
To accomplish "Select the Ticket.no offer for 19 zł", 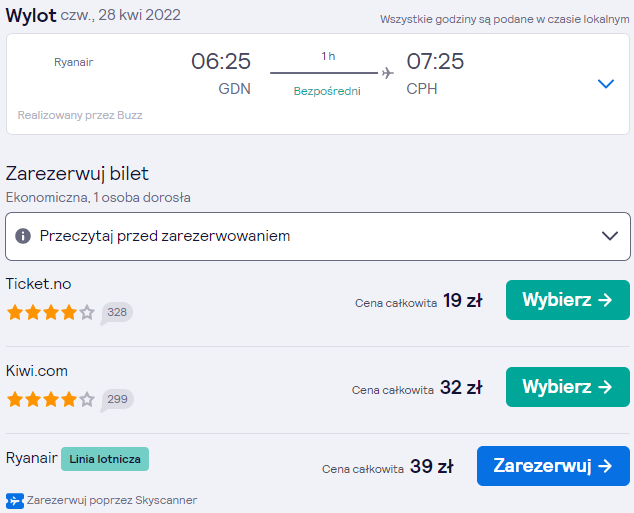I will [x=568, y=300].
